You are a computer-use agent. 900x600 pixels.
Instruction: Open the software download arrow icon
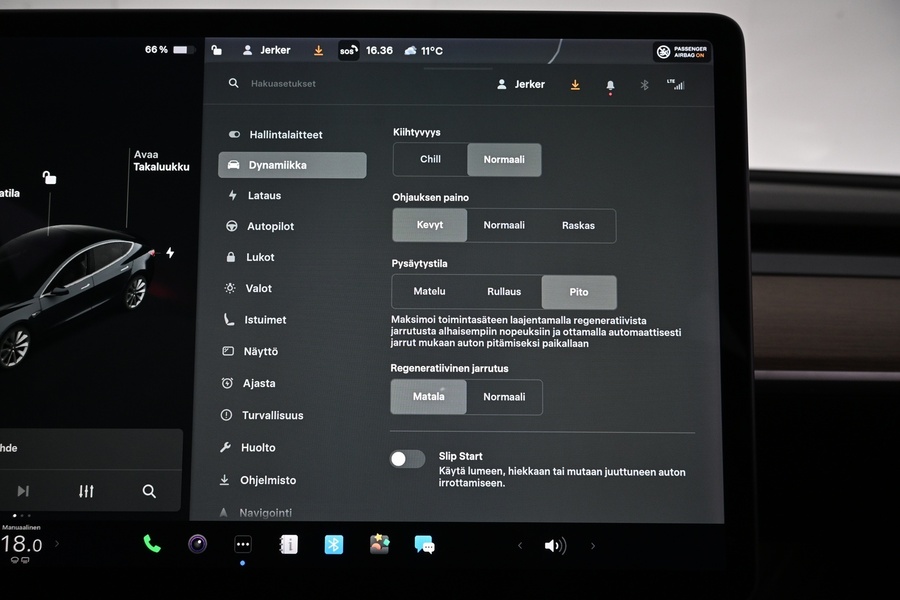tap(574, 85)
